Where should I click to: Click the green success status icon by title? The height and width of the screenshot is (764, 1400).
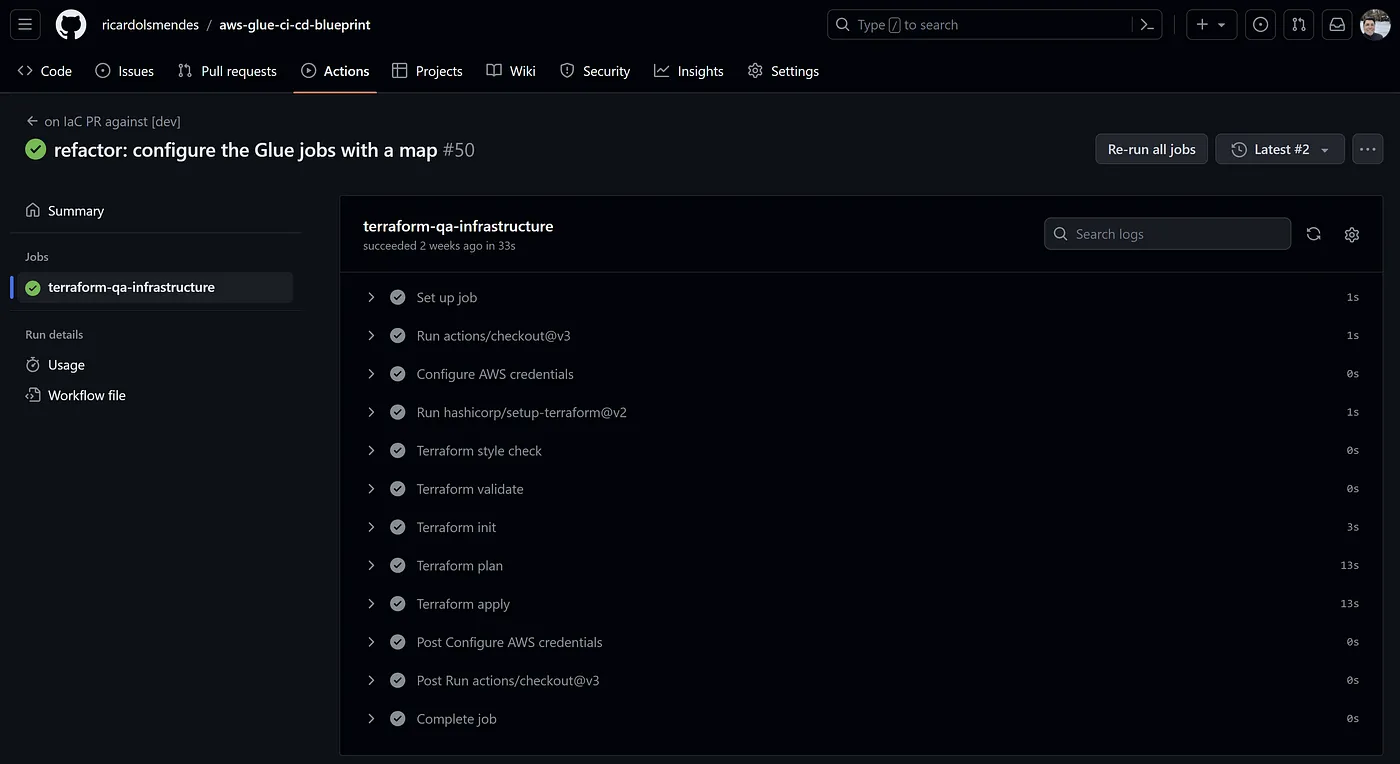pyautogui.click(x=36, y=150)
